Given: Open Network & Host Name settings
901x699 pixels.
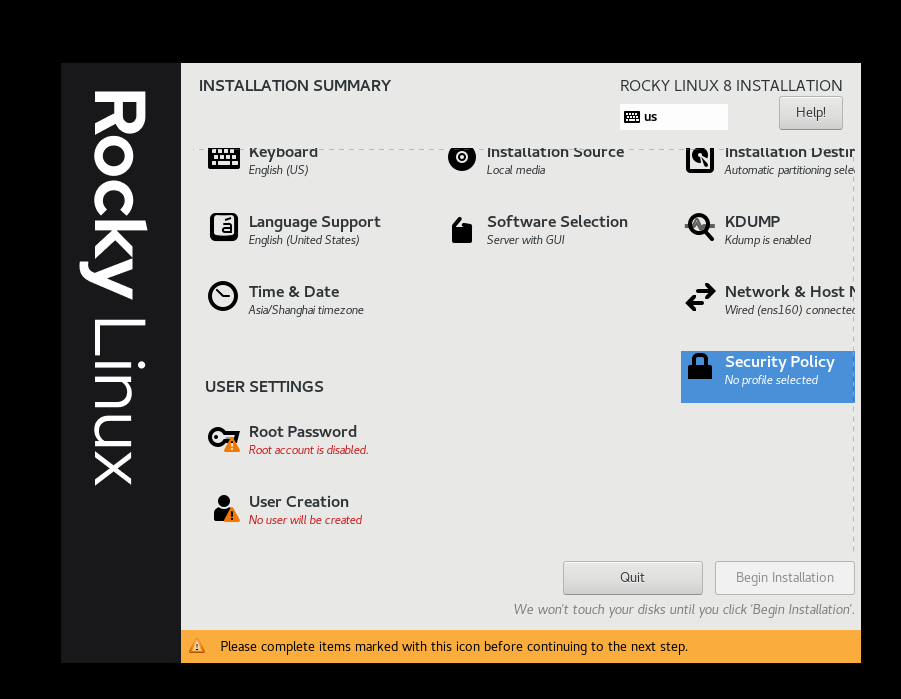Looking at the screenshot, I should click(790, 292).
